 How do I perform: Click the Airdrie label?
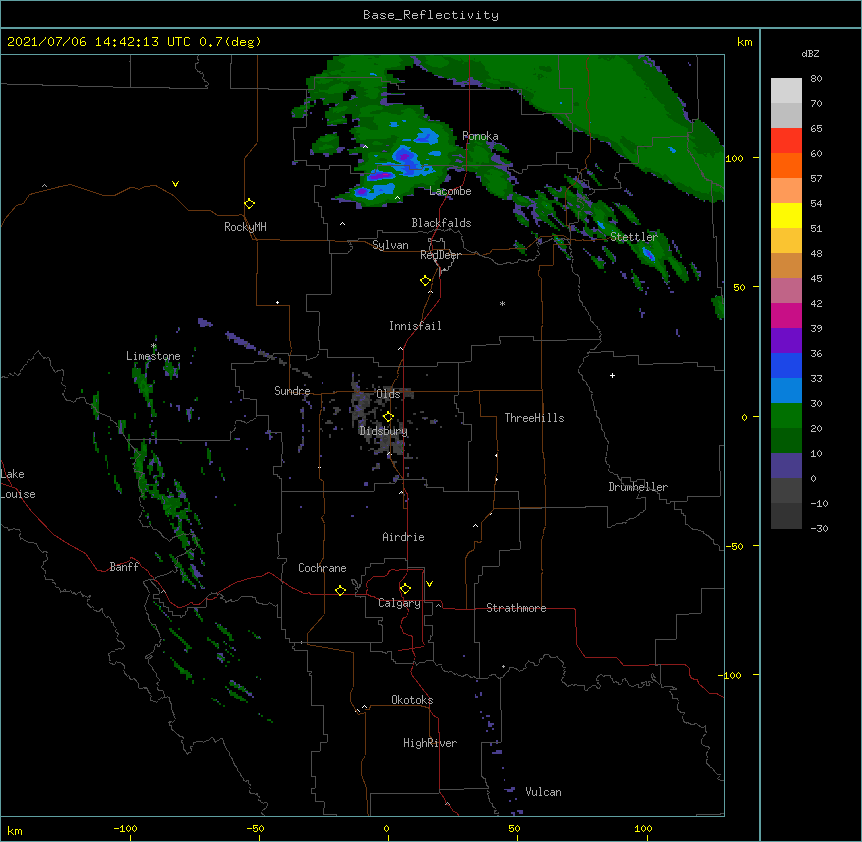click(404, 537)
